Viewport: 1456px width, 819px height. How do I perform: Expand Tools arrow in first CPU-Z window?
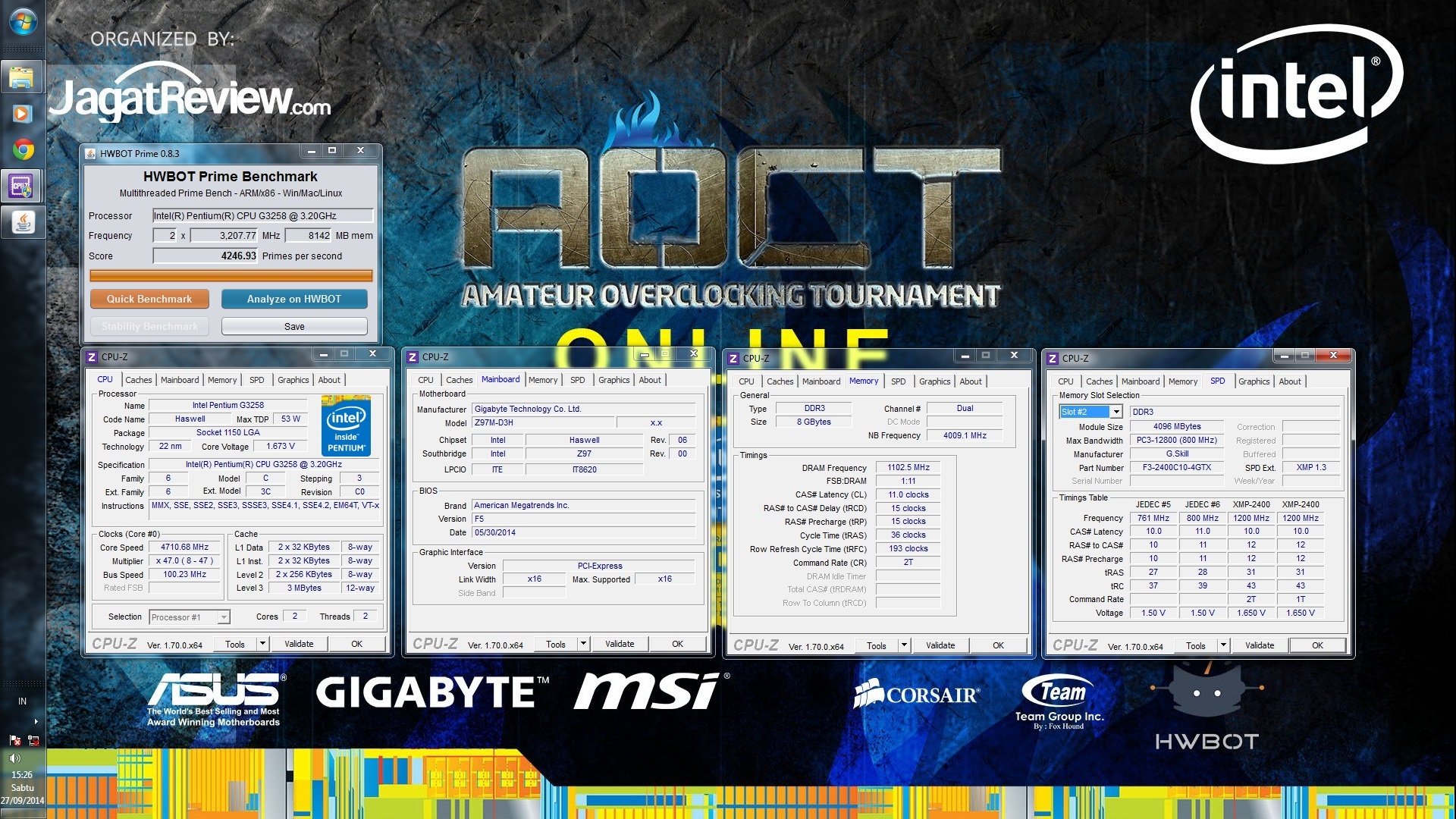click(x=262, y=644)
